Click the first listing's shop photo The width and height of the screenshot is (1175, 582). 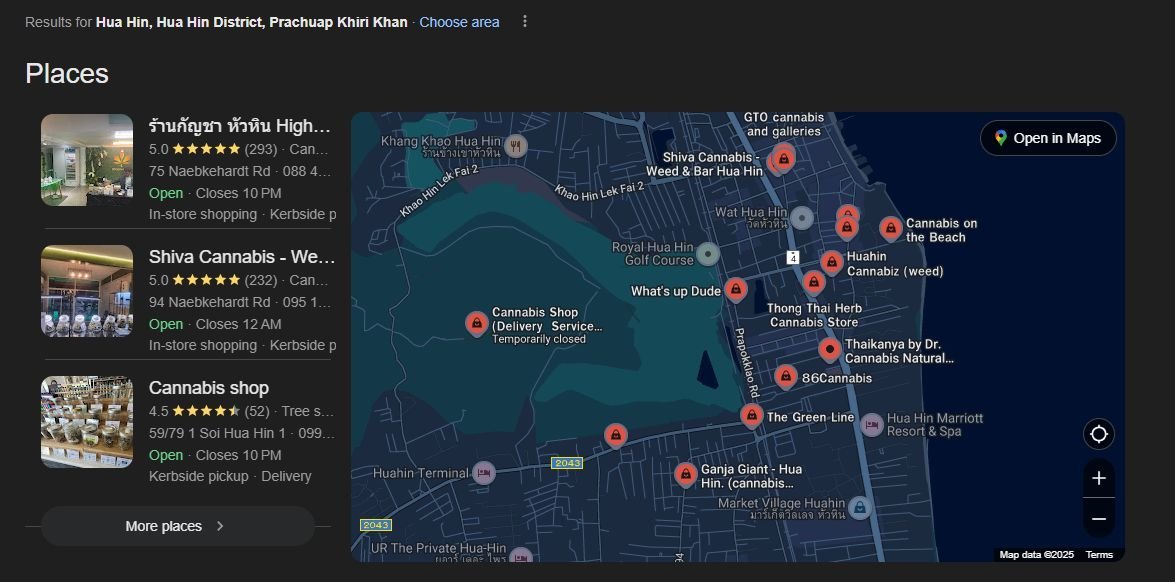tap(87, 160)
